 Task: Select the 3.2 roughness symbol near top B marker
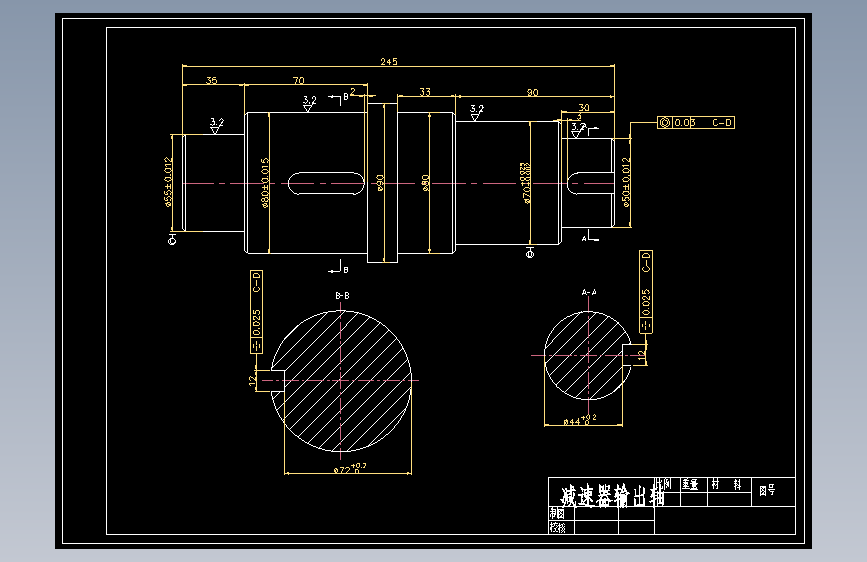pos(309,103)
